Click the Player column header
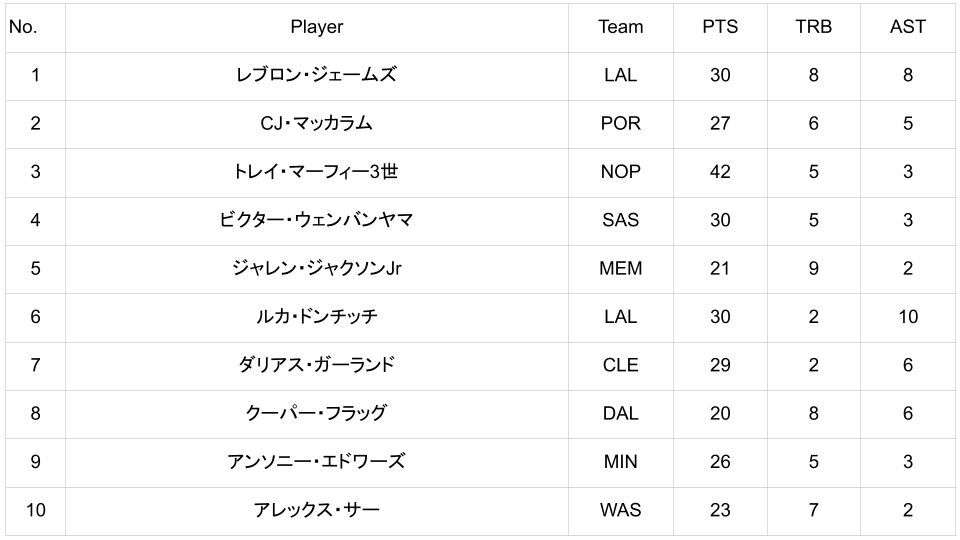 click(x=316, y=27)
